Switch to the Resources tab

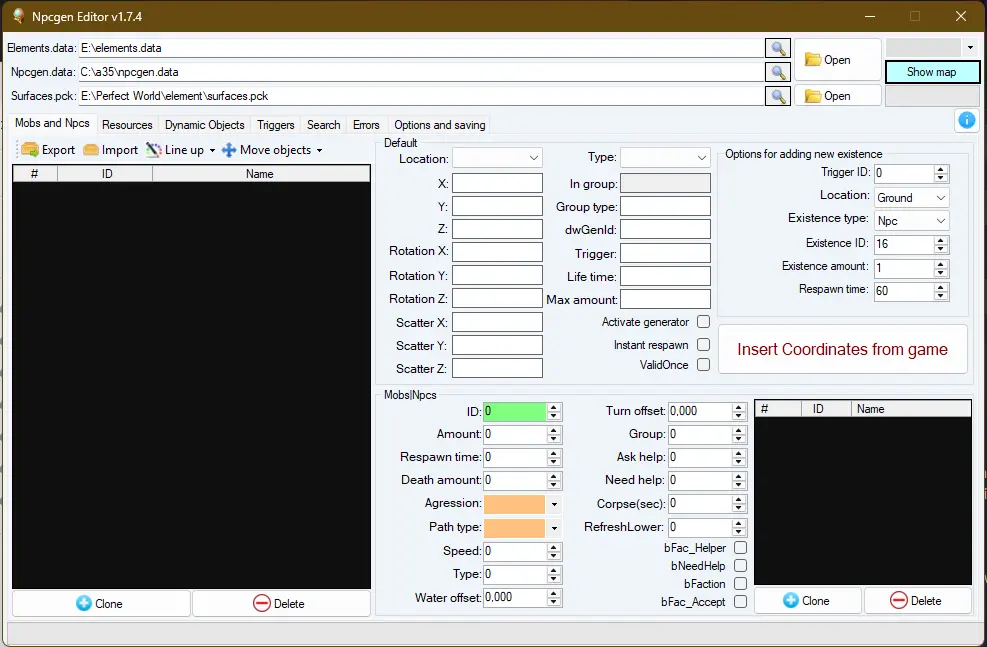(x=127, y=125)
